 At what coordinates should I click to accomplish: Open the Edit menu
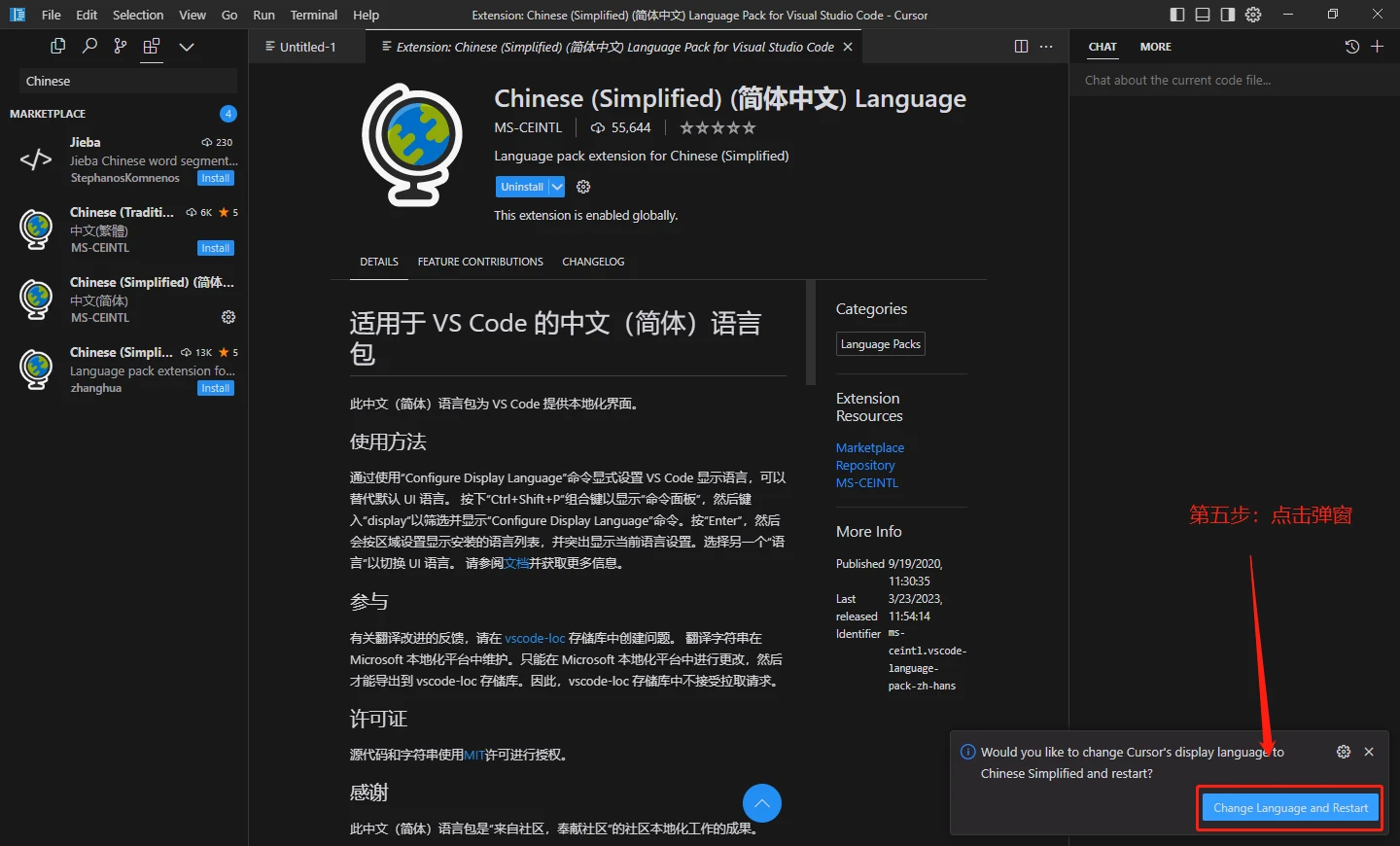click(87, 15)
